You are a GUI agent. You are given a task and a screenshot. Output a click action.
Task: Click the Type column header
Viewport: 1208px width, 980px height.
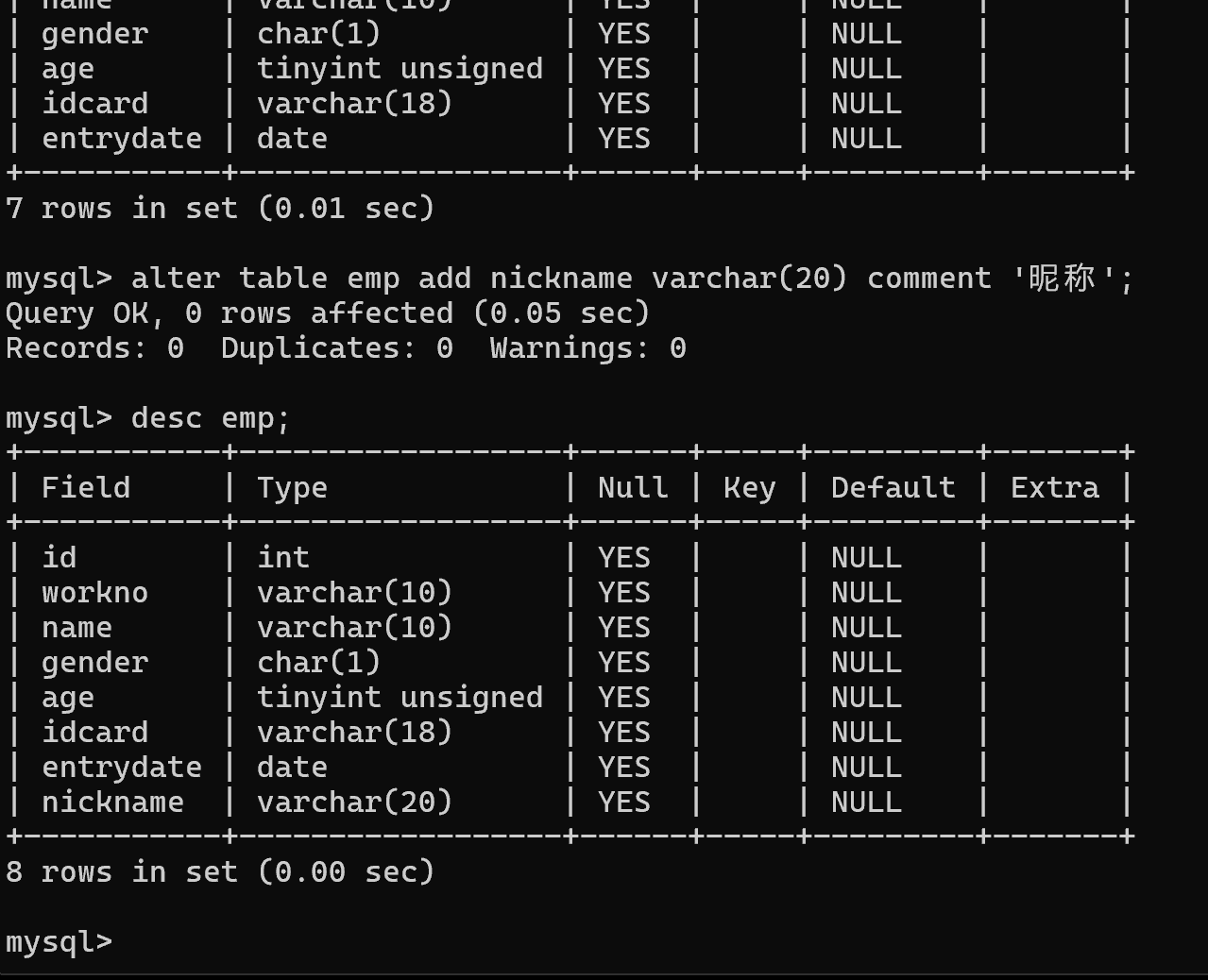tap(292, 488)
